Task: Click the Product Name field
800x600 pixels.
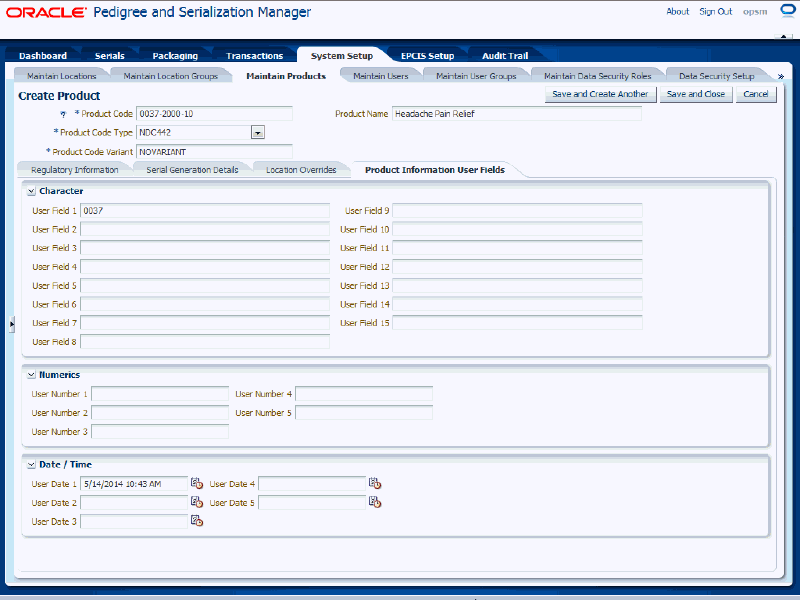Action: [516, 114]
